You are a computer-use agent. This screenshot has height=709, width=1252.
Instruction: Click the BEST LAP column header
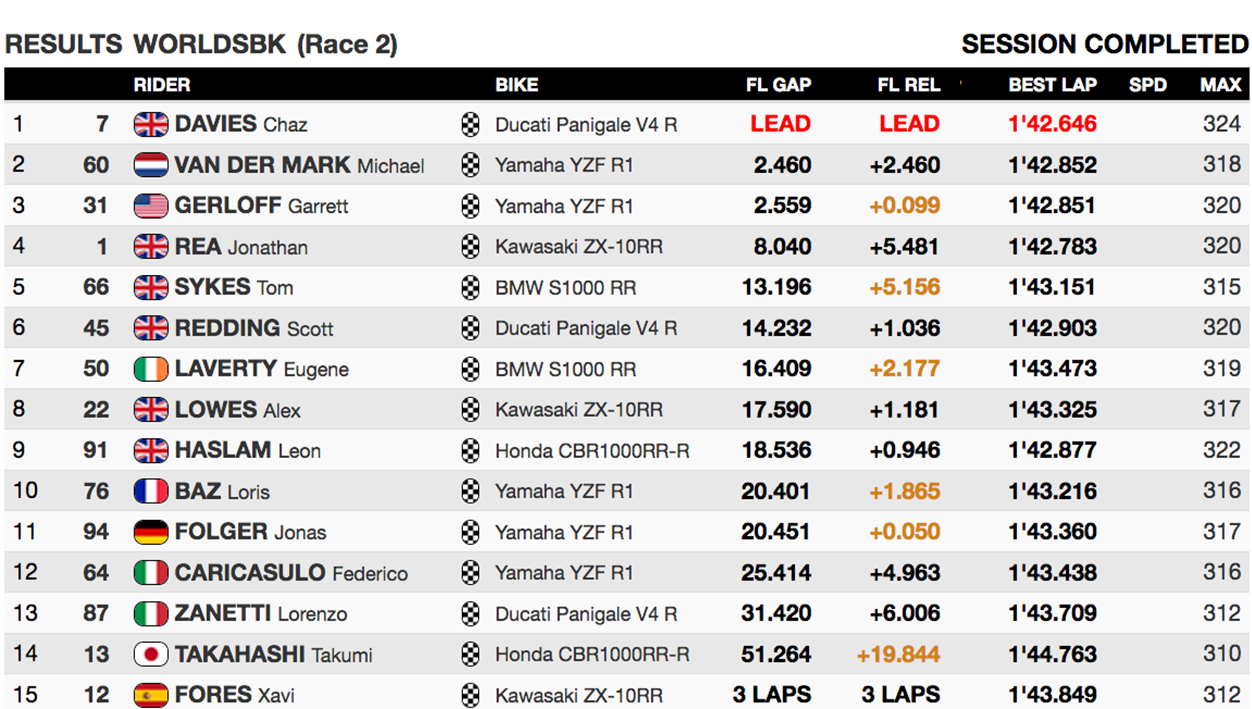click(1052, 85)
